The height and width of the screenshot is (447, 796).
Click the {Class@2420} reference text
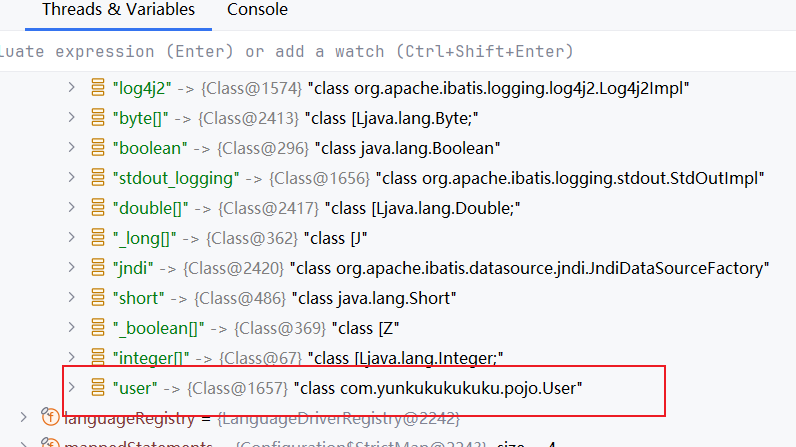234,268
